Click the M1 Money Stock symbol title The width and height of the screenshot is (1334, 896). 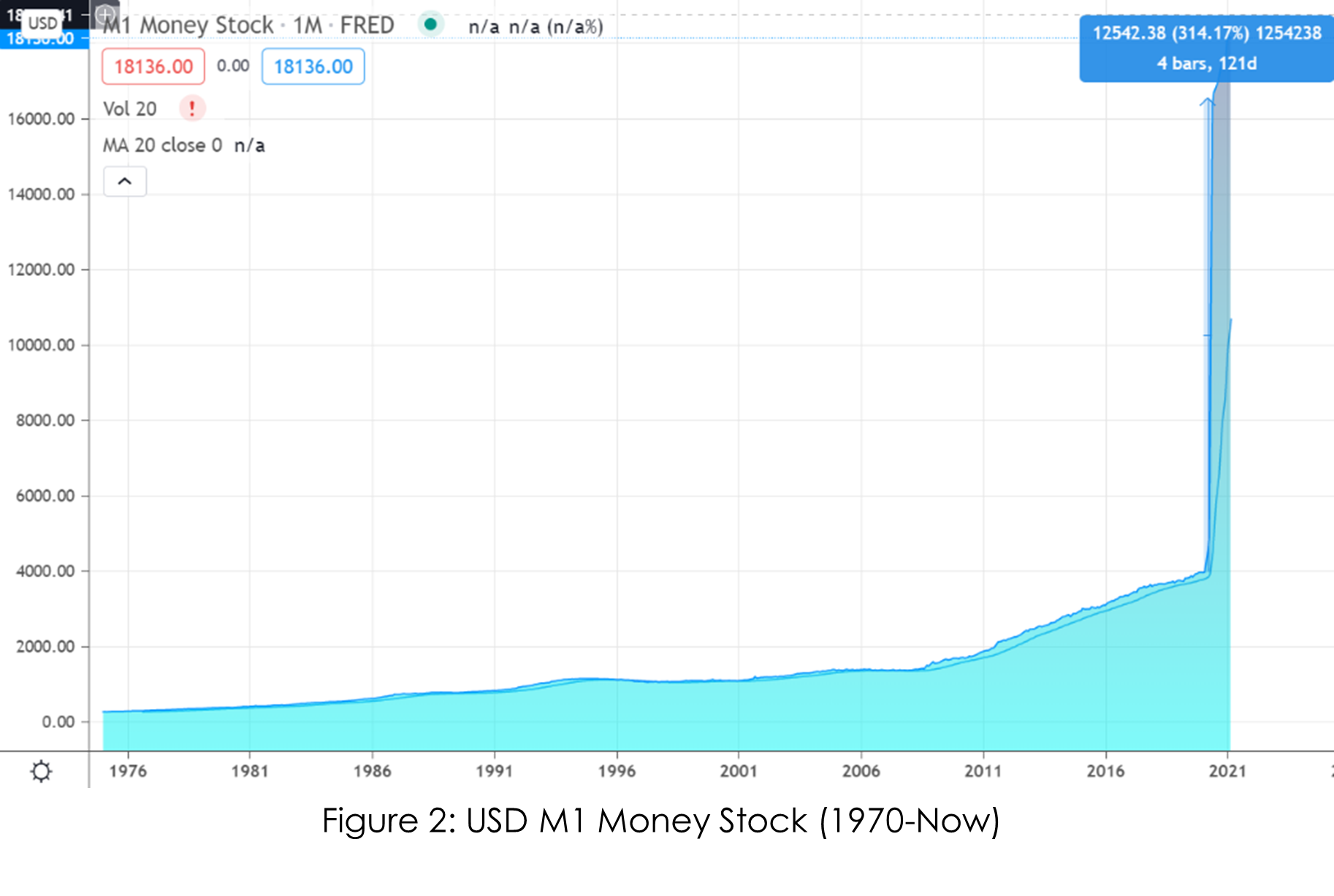[x=188, y=26]
